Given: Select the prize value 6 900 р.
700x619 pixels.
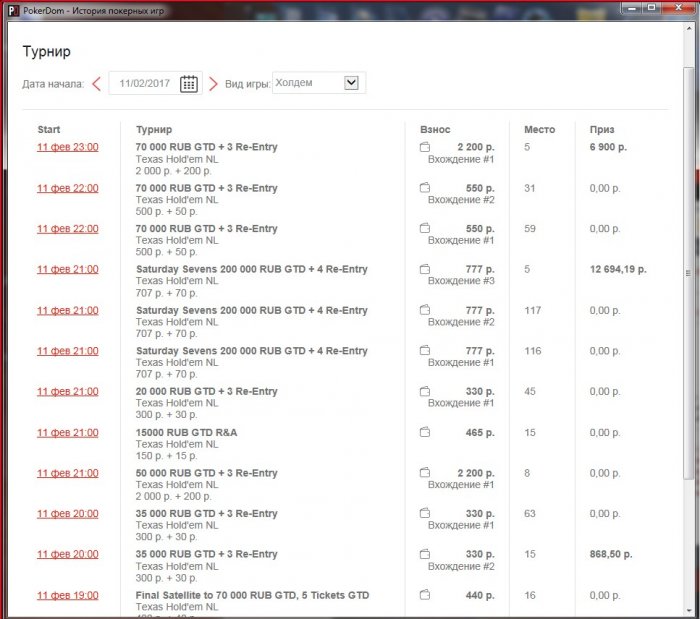Looking at the screenshot, I should point(608,147).
